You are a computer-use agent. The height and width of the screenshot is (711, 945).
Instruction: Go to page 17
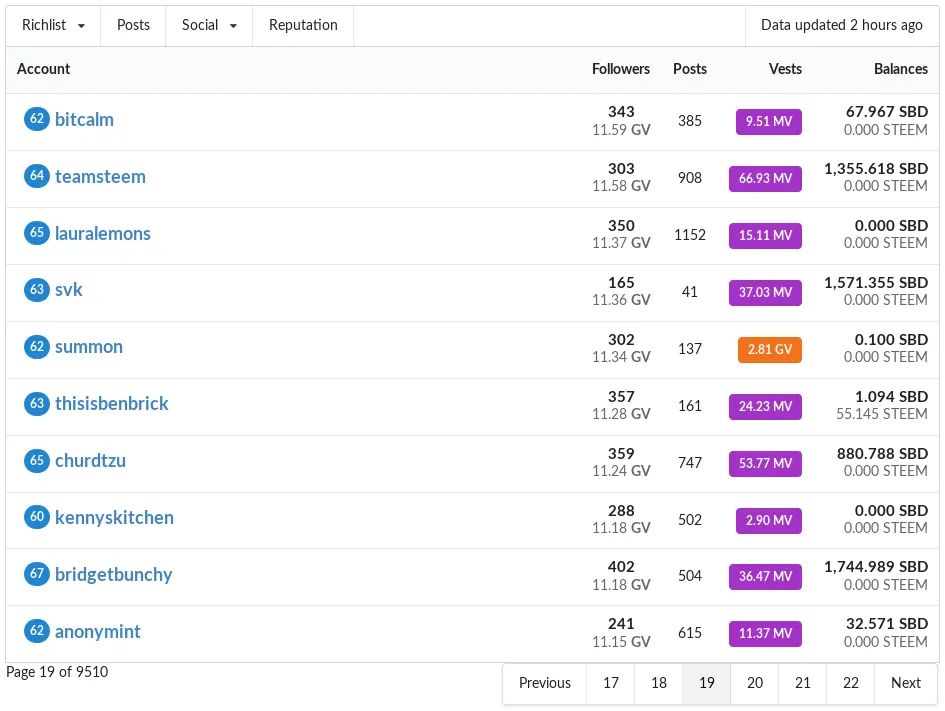[x=611, y=683]
